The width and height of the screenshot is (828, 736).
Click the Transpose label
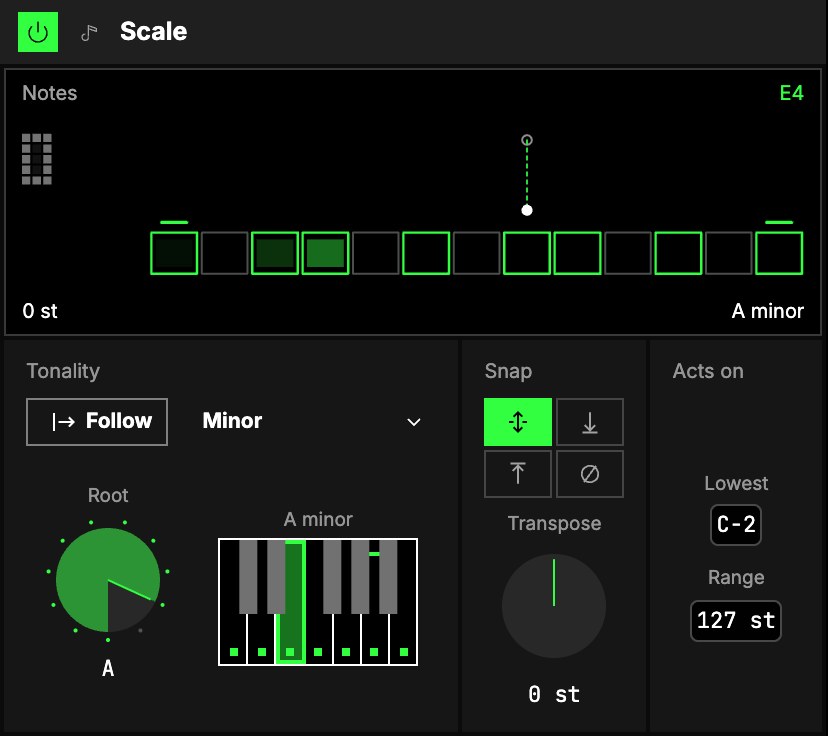point(554,524)
